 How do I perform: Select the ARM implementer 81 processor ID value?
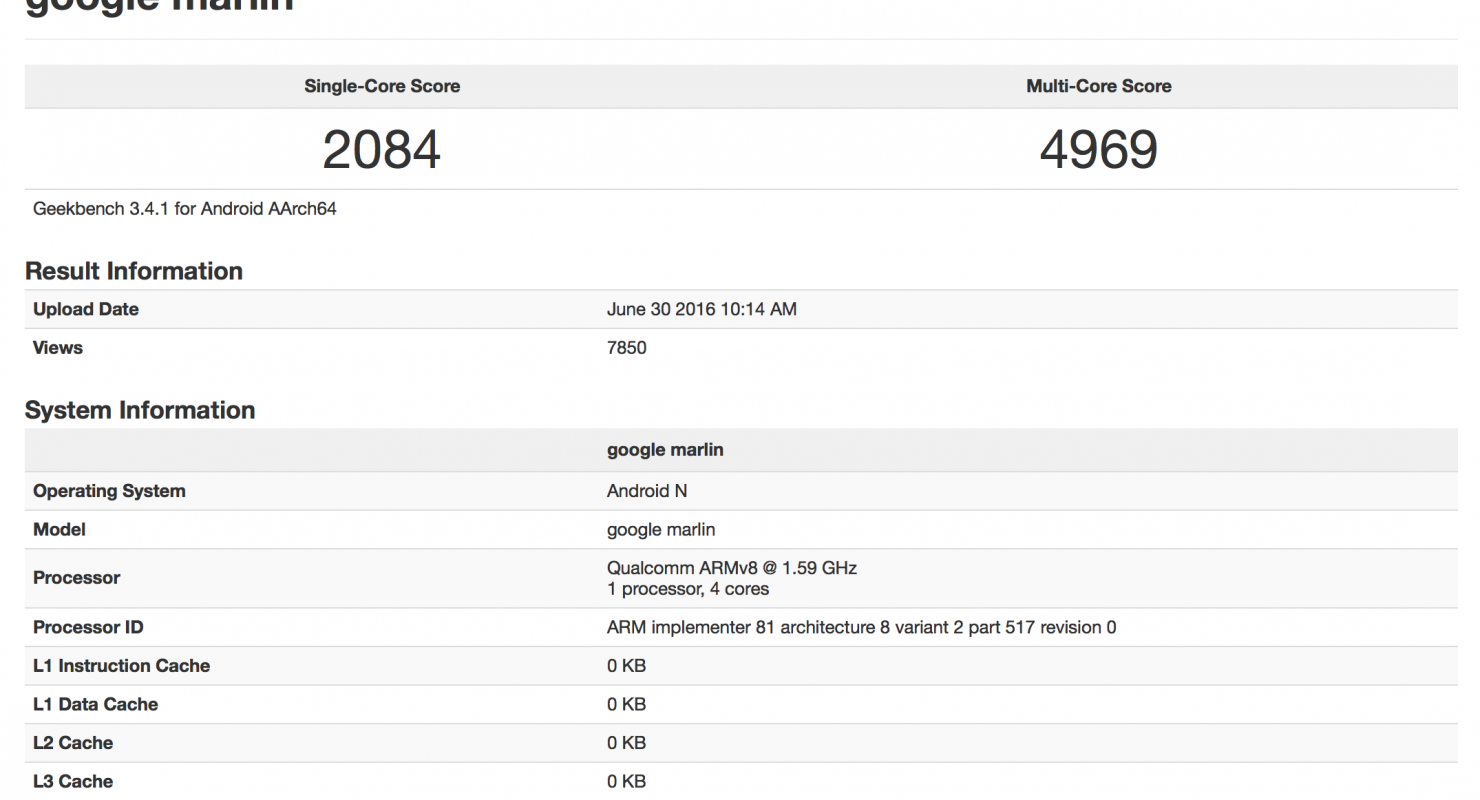[x=861, y=627]
